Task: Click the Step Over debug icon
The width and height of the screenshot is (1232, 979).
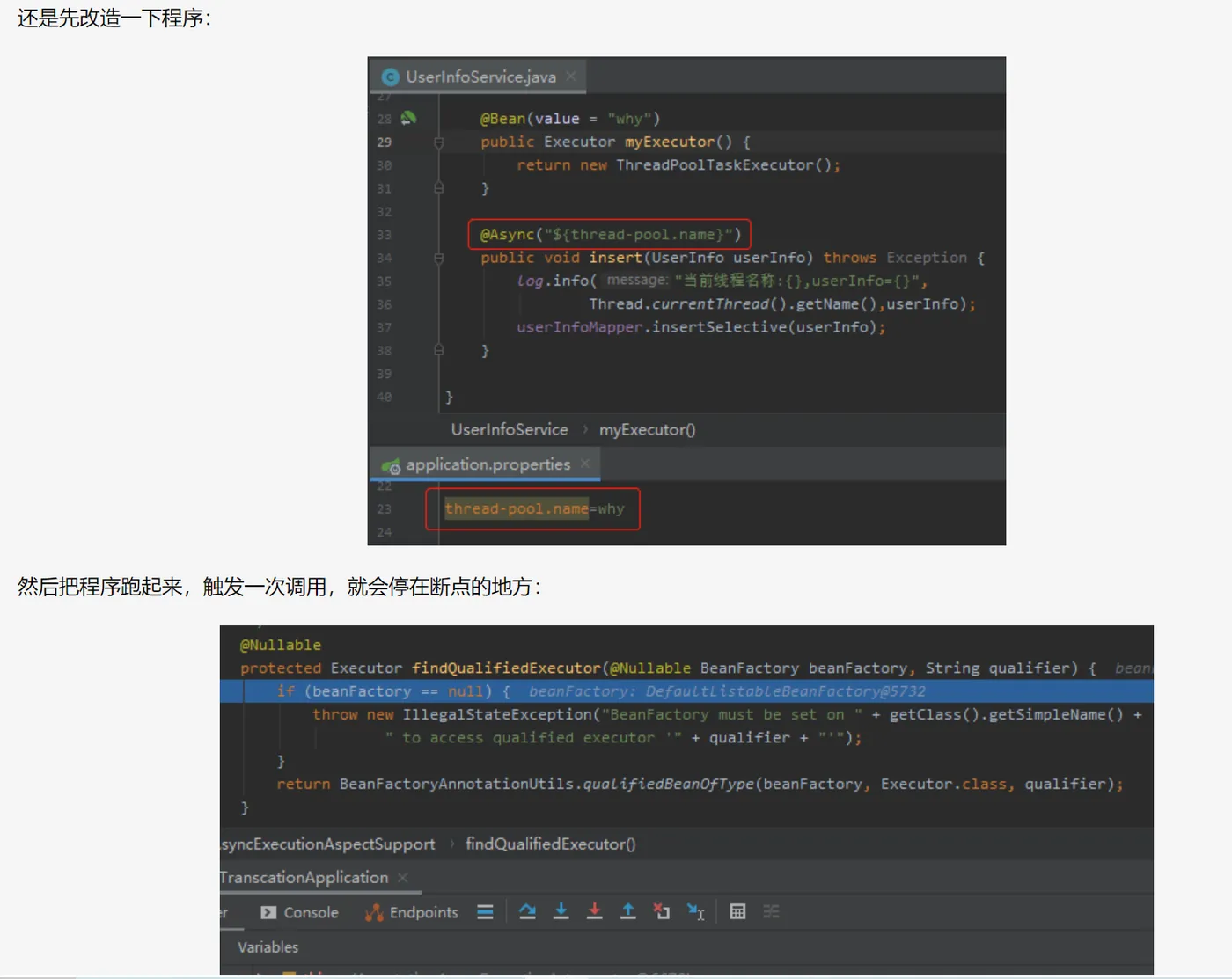Action: 527,912
